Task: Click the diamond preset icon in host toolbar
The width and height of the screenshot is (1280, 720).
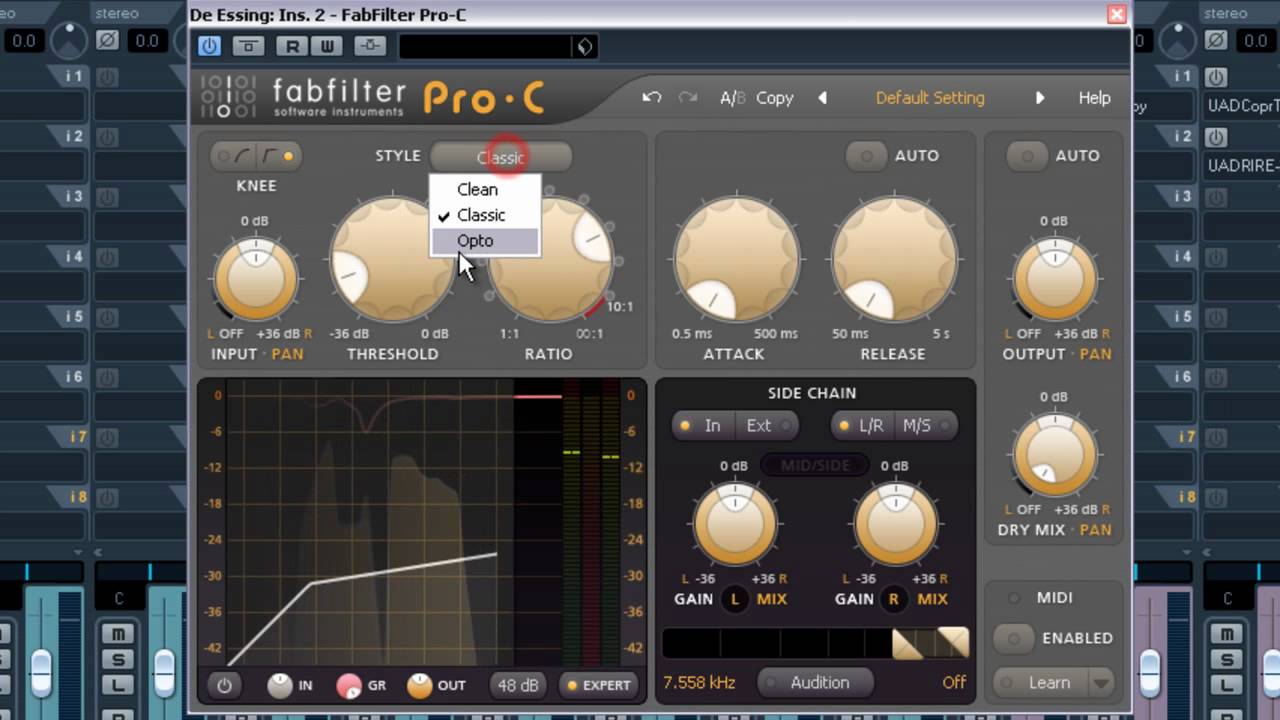Action: click(584, 46)
